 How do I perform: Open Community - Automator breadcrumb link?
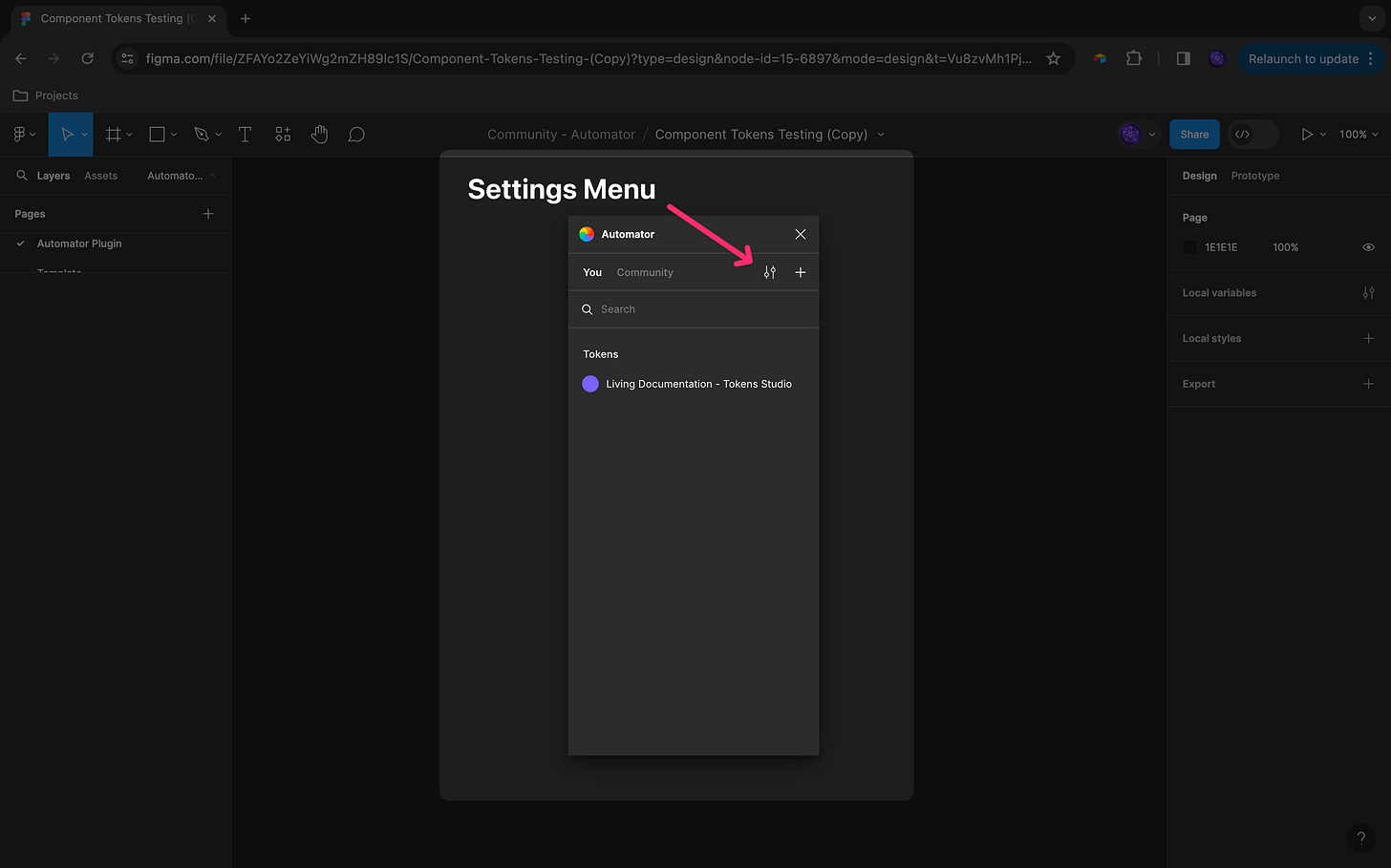click(x=561, y=135)
